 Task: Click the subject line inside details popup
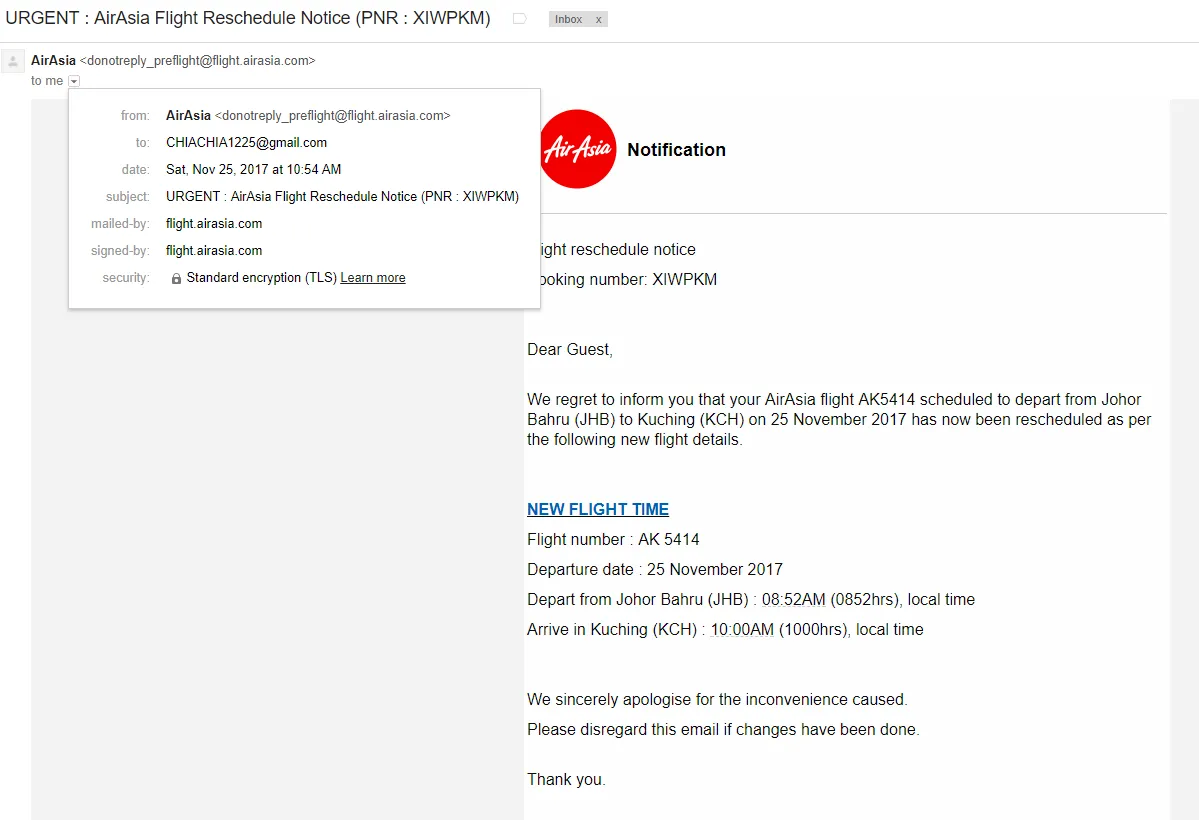343,197
